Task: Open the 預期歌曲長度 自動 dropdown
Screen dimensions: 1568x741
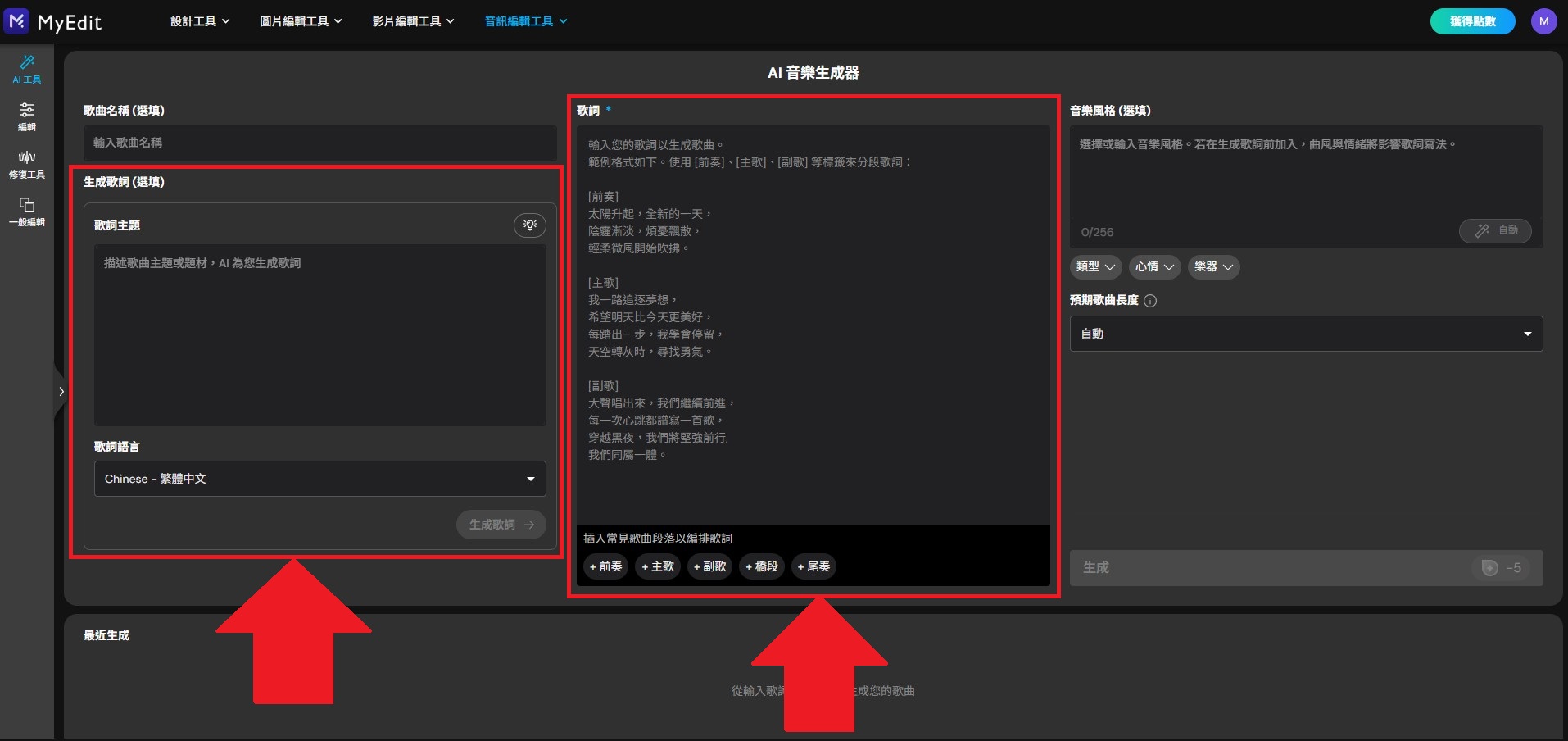Action: point(1304,333)
